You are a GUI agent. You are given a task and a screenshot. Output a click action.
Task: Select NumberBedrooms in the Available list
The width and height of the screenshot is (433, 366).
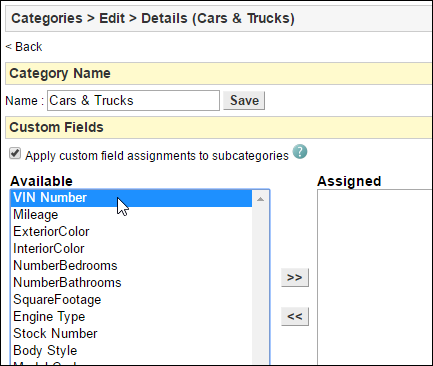pos(132,266)
